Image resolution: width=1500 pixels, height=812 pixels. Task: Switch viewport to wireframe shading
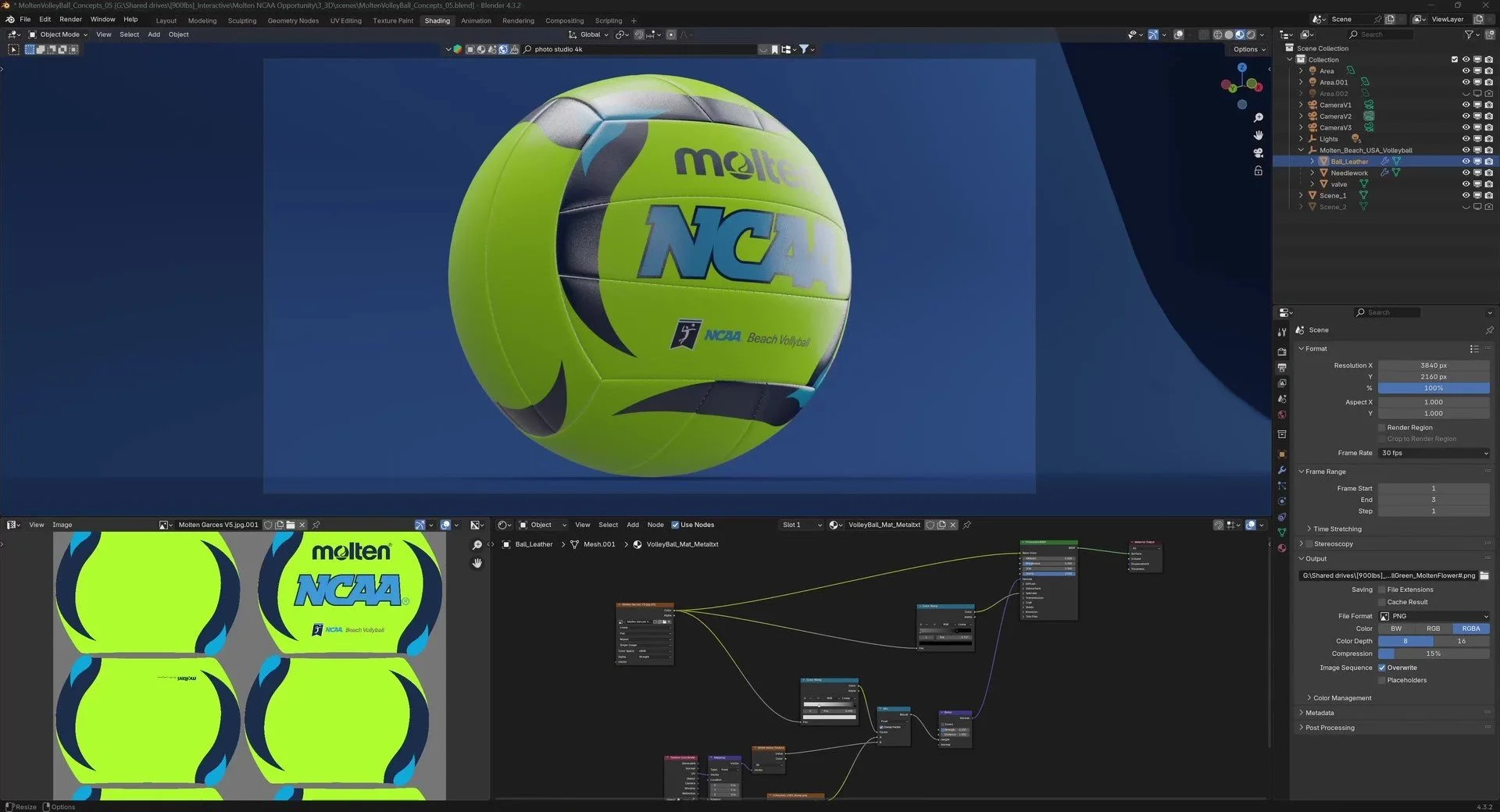1217,34
